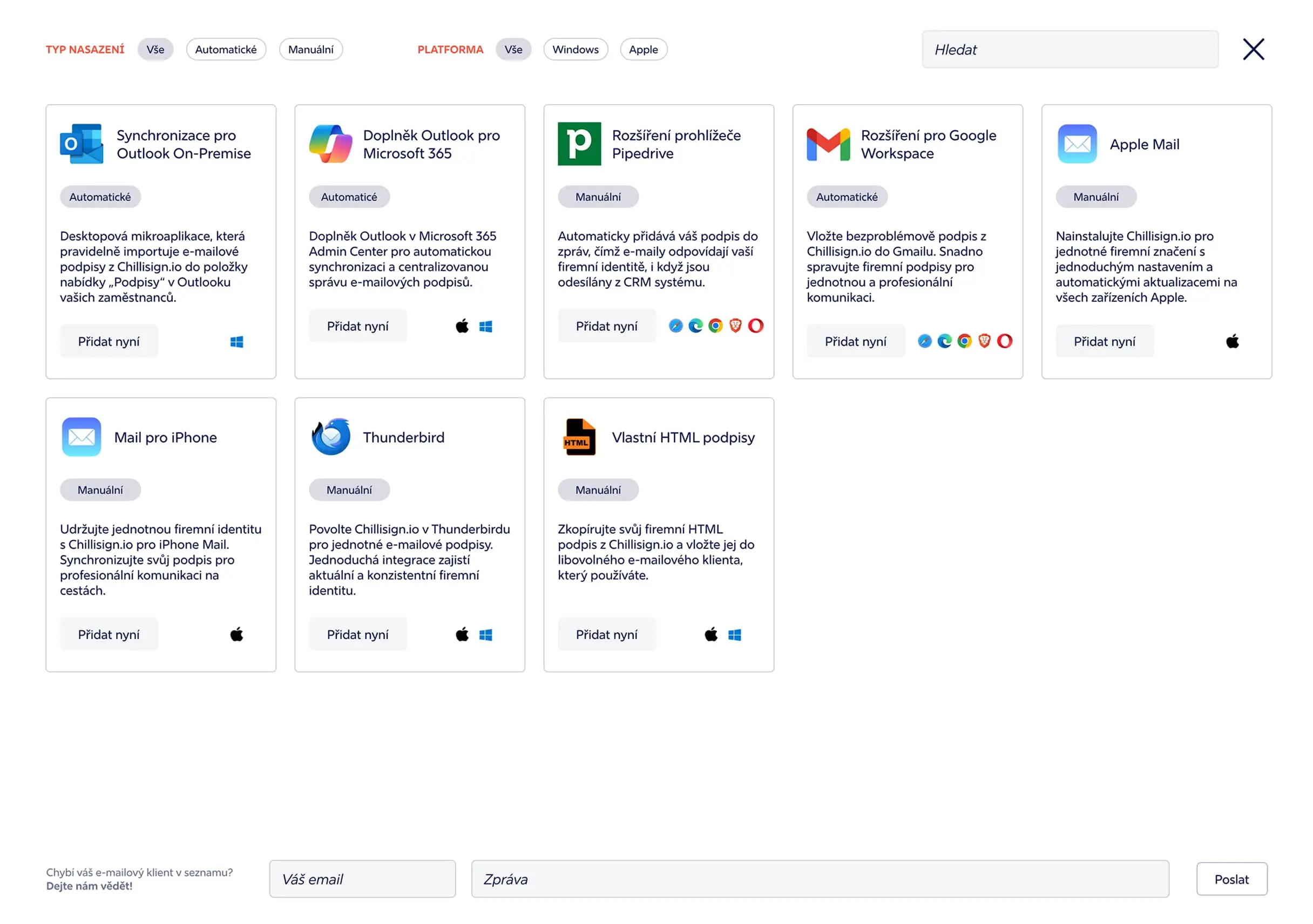Screen dimensions: 1313x924
Task: Click title Rozšíření prohlížeče Pipedrive
Action: click(676, 144)
